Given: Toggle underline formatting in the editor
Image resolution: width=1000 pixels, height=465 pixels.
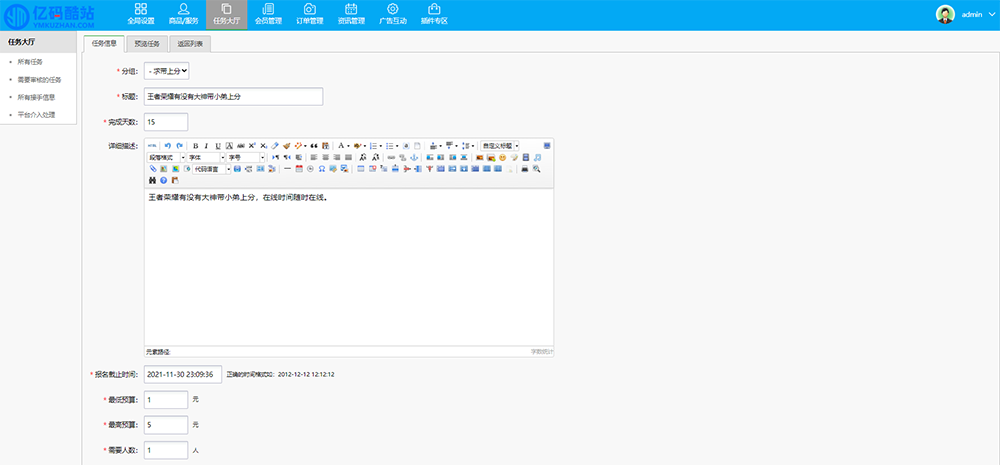Looking at the screenshot, I should [218, 145].
